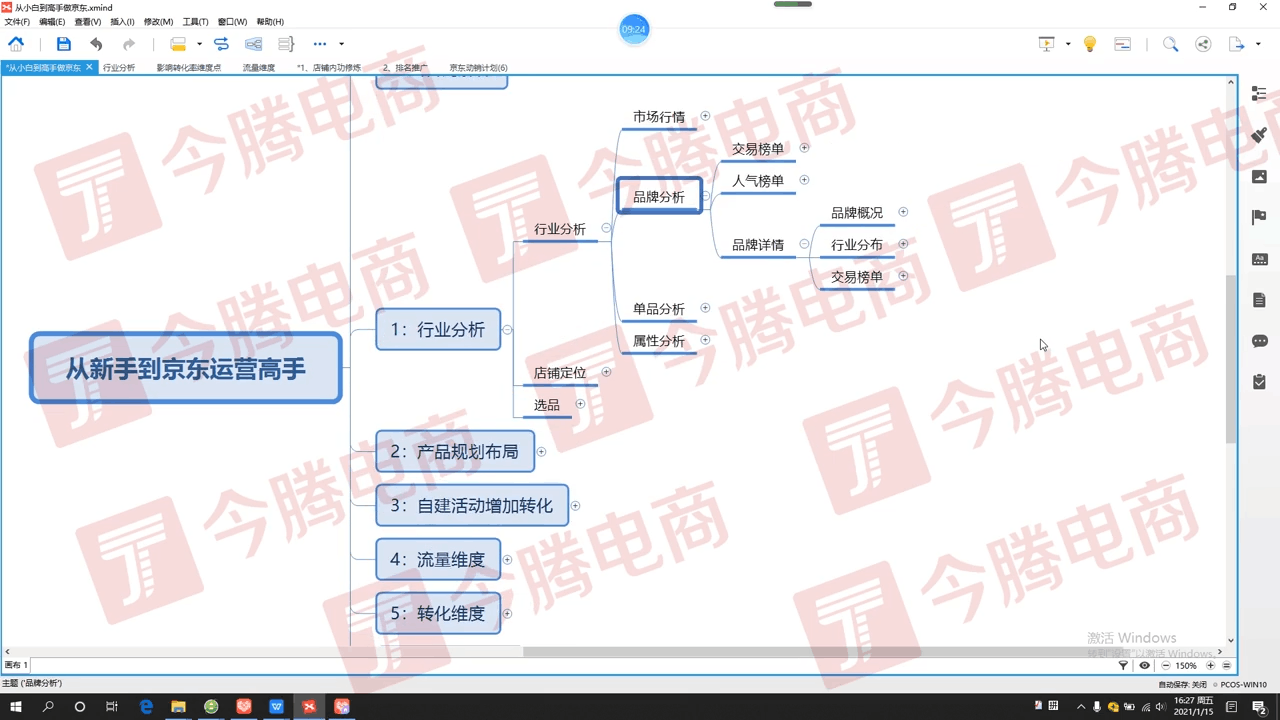Open Windows Start menu in taskbar
The height and width of the screenshot is (720, 1280).
pos(15,707)
